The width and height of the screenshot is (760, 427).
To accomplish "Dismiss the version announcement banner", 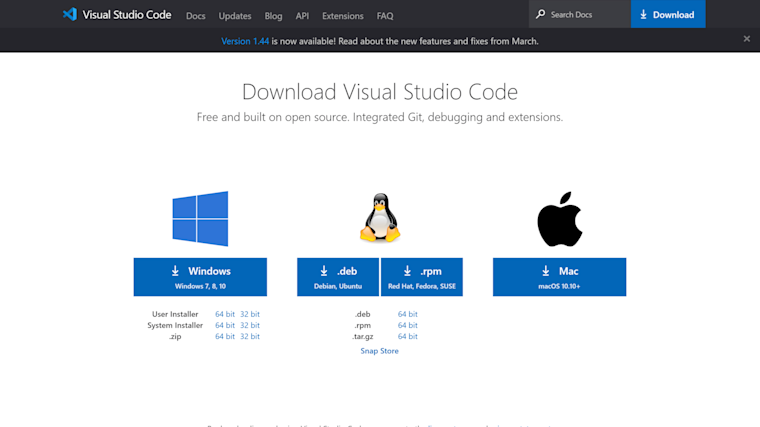I will pos(746,39).
